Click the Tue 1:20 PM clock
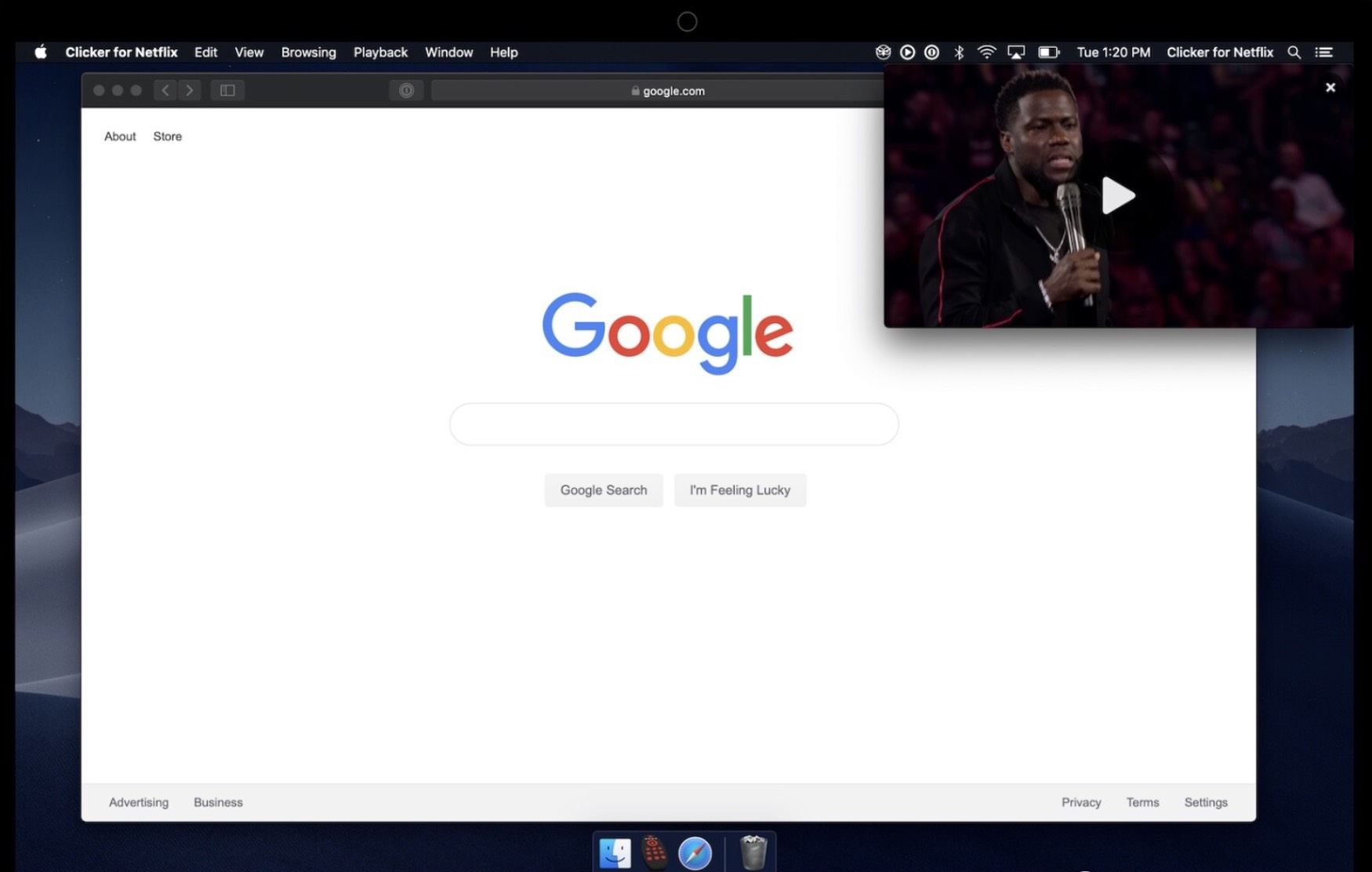The width and height of the screenshot is (1372, 872). 1113,52
